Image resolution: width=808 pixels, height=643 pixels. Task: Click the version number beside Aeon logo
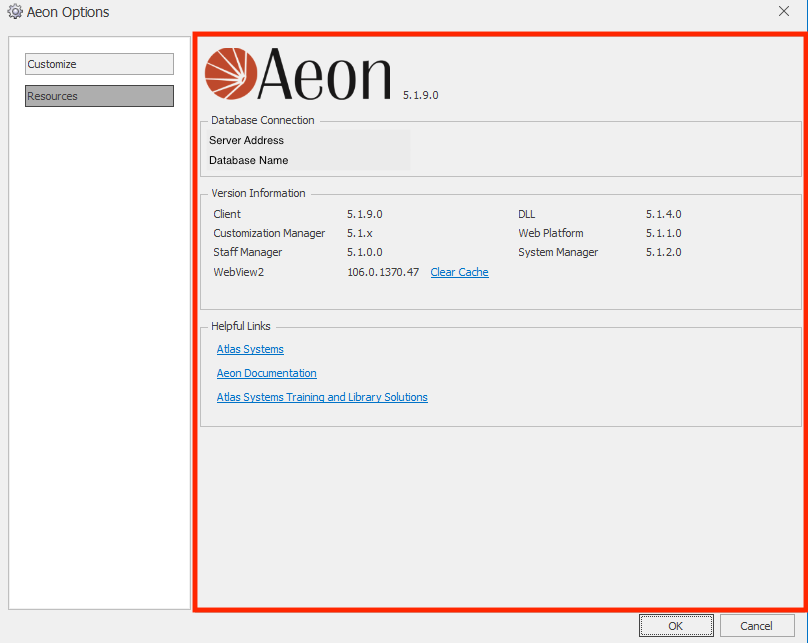[x=420, y=95]
